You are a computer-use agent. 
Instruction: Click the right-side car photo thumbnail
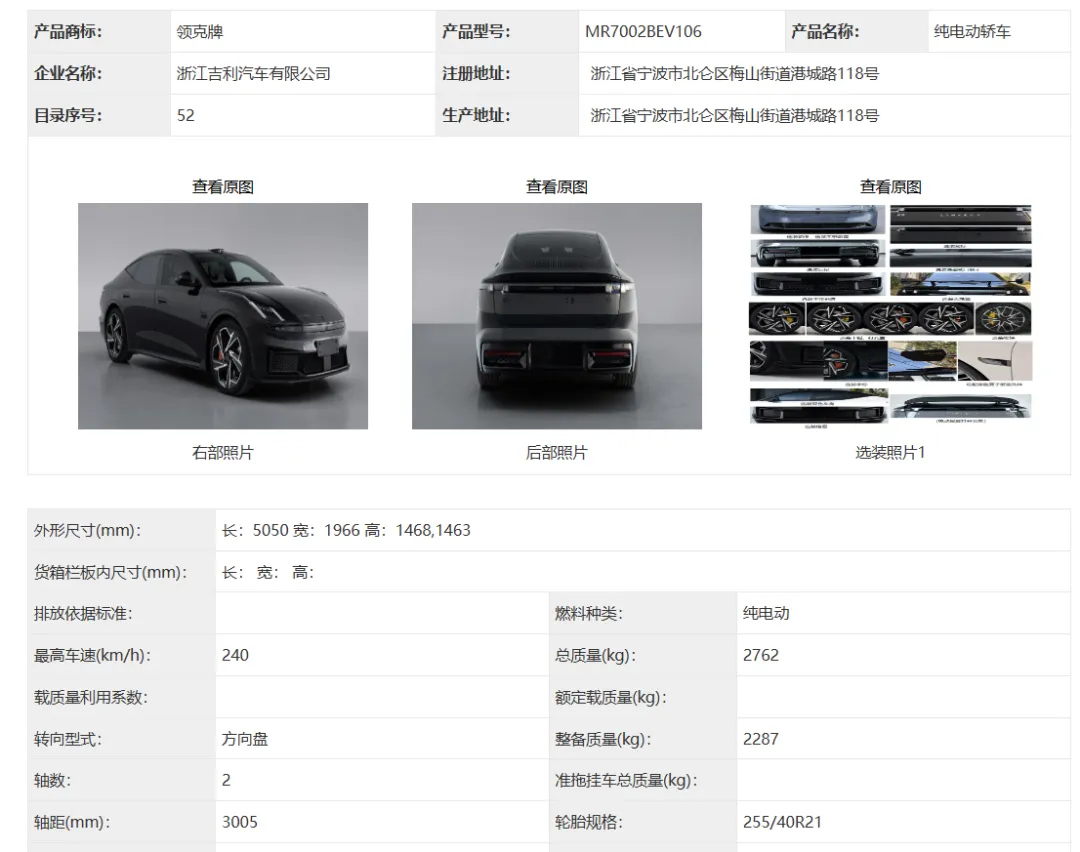[x=222, y=316]
